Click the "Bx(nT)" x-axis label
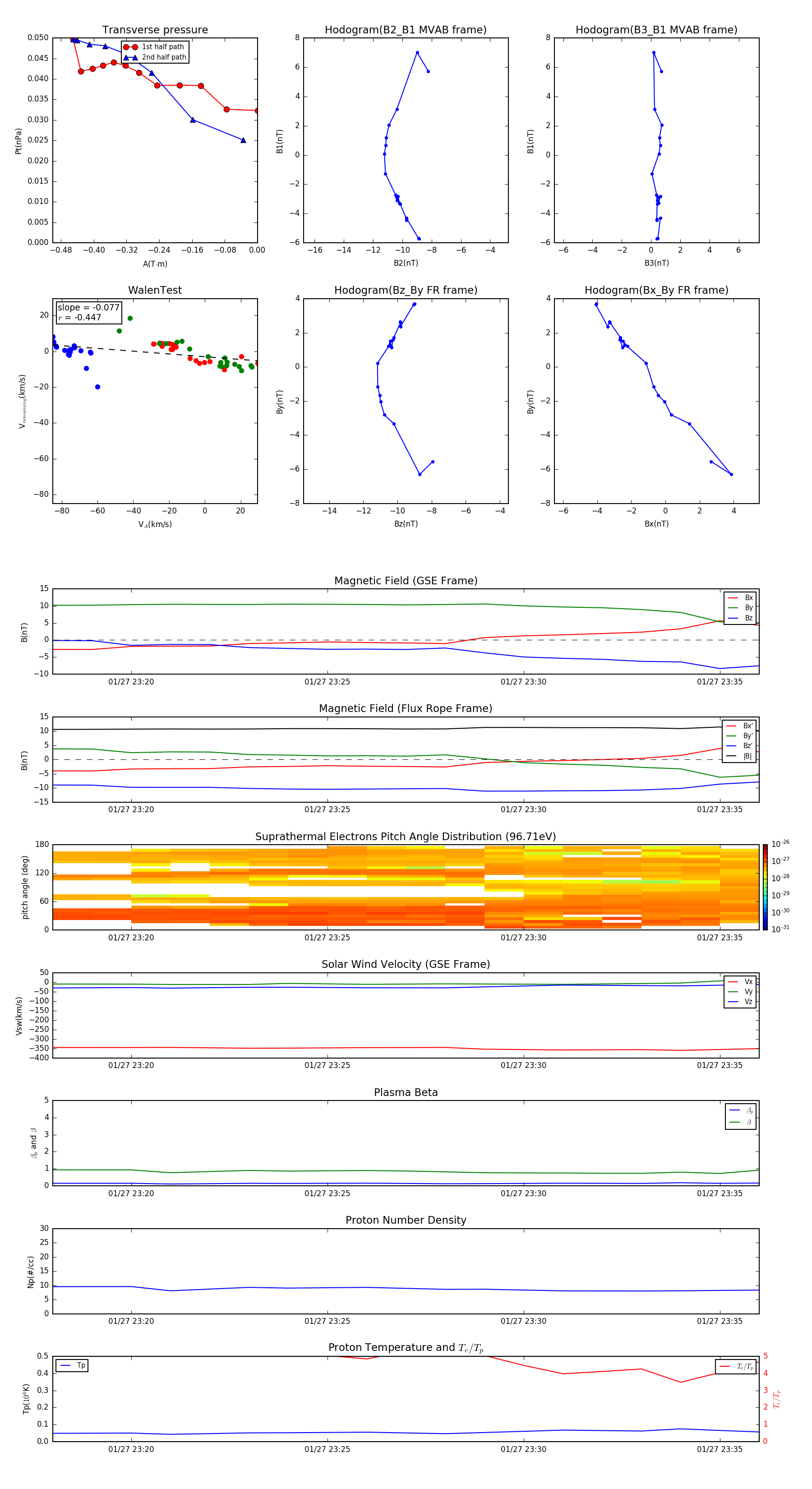This screenshot has width=812, height=1489. (x=656, y=524)
